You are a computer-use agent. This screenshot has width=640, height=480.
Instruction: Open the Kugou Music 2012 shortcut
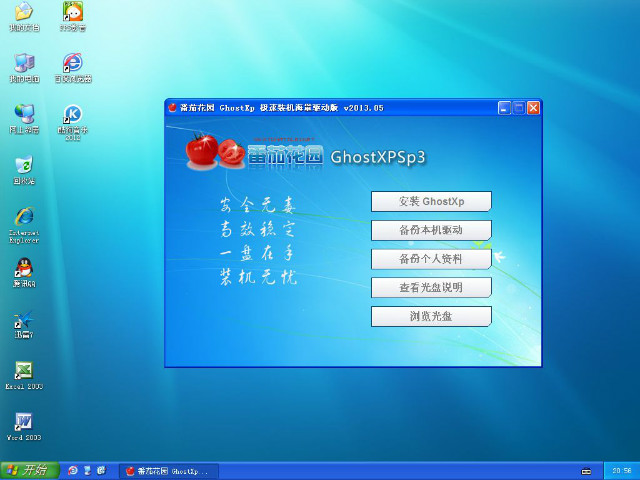73,122
